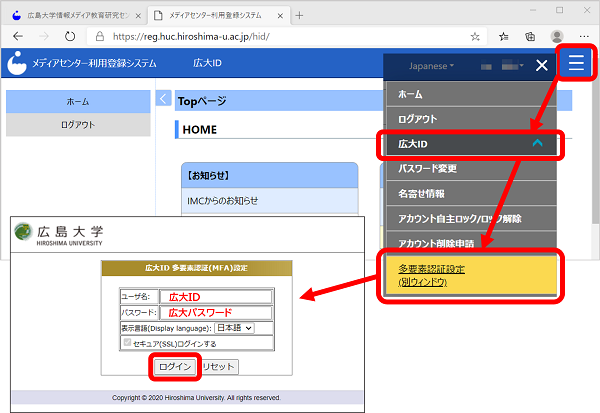Choose 名寄せ情報 menu item
This screenshot has height=413, width=600.
click(x=471, y=194)
